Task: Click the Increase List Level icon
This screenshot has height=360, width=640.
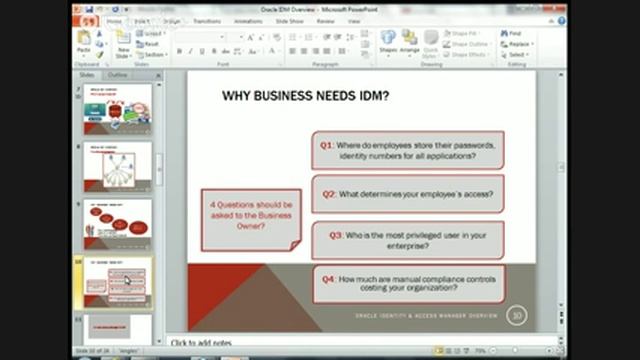Action: click(338, 38)
